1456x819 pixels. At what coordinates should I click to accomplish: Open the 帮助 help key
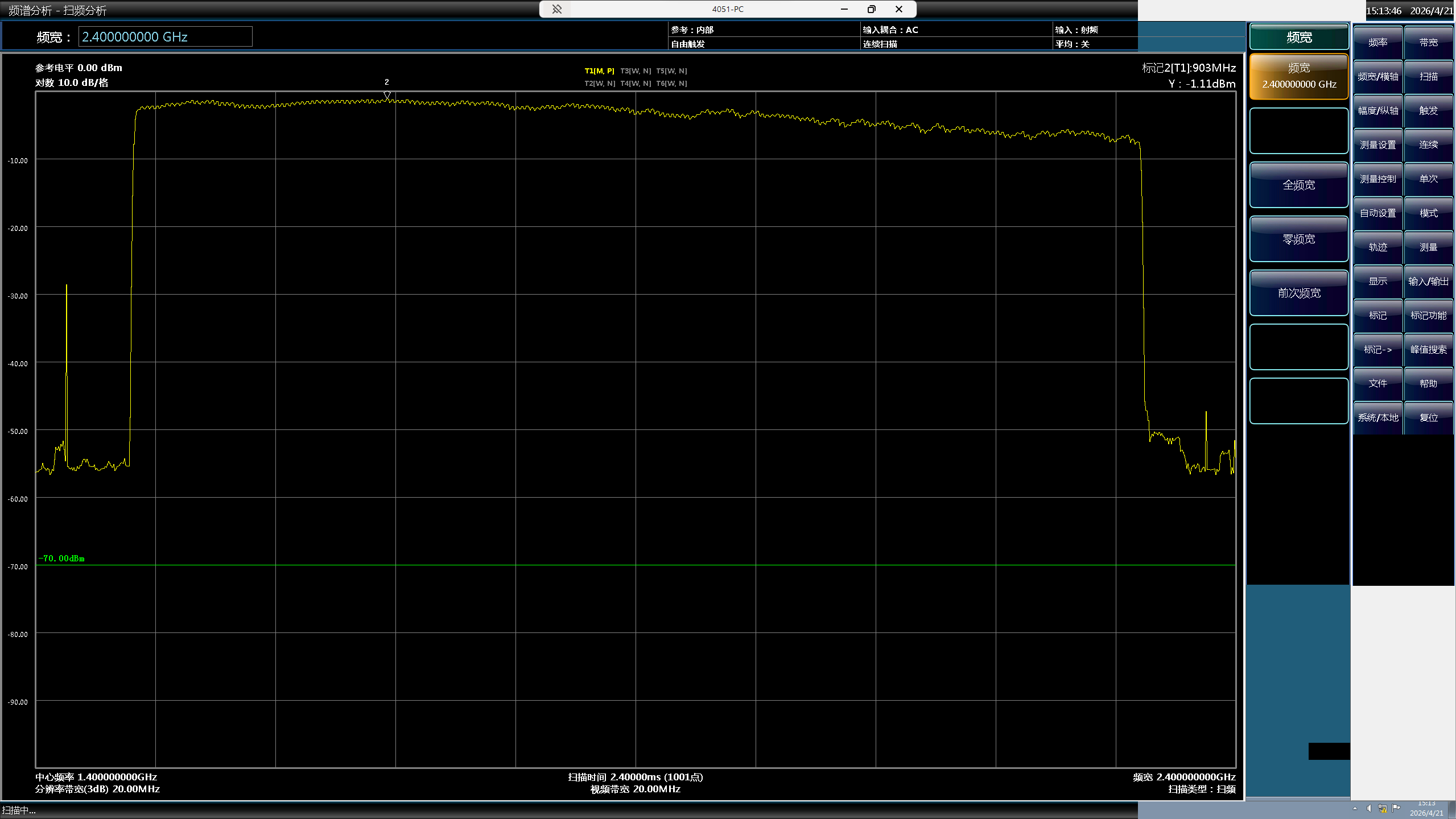pos(1428,384)
